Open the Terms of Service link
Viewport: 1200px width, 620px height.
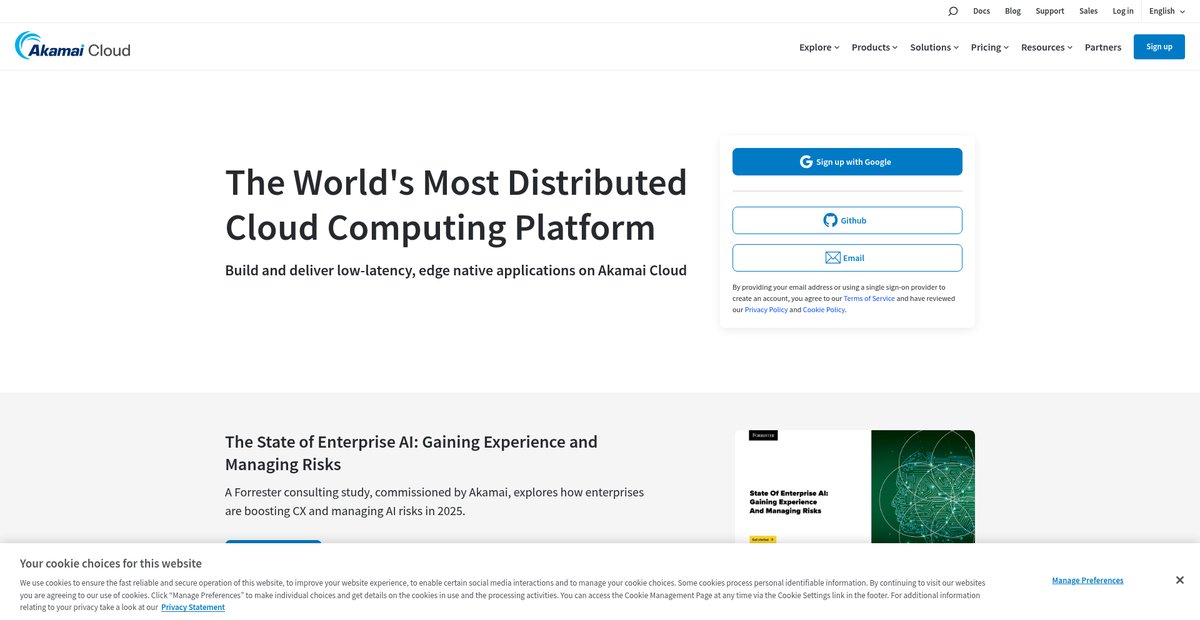click(x=869, y=299)
